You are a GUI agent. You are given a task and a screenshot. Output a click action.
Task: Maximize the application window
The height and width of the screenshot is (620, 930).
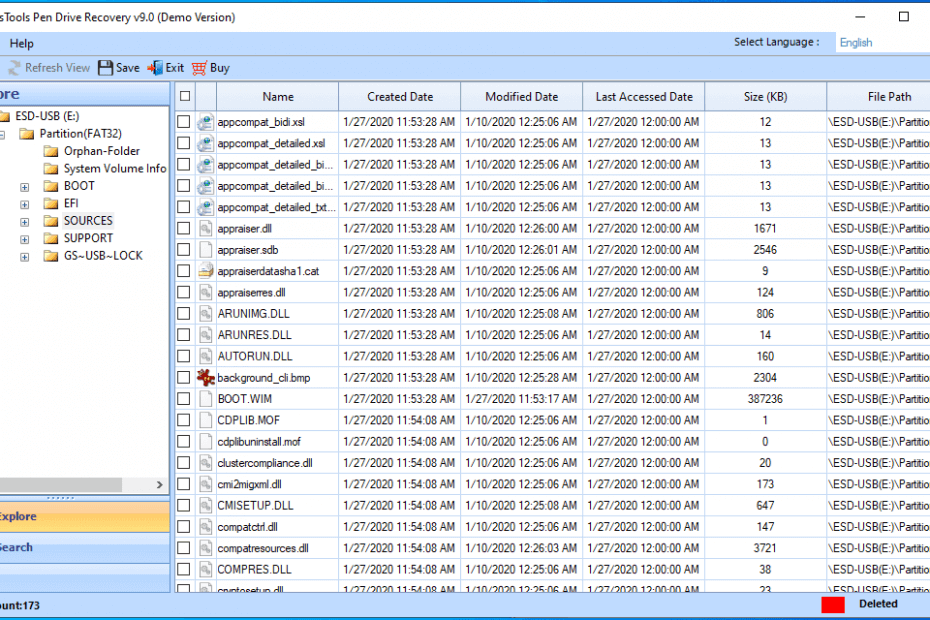pos(904,17)
